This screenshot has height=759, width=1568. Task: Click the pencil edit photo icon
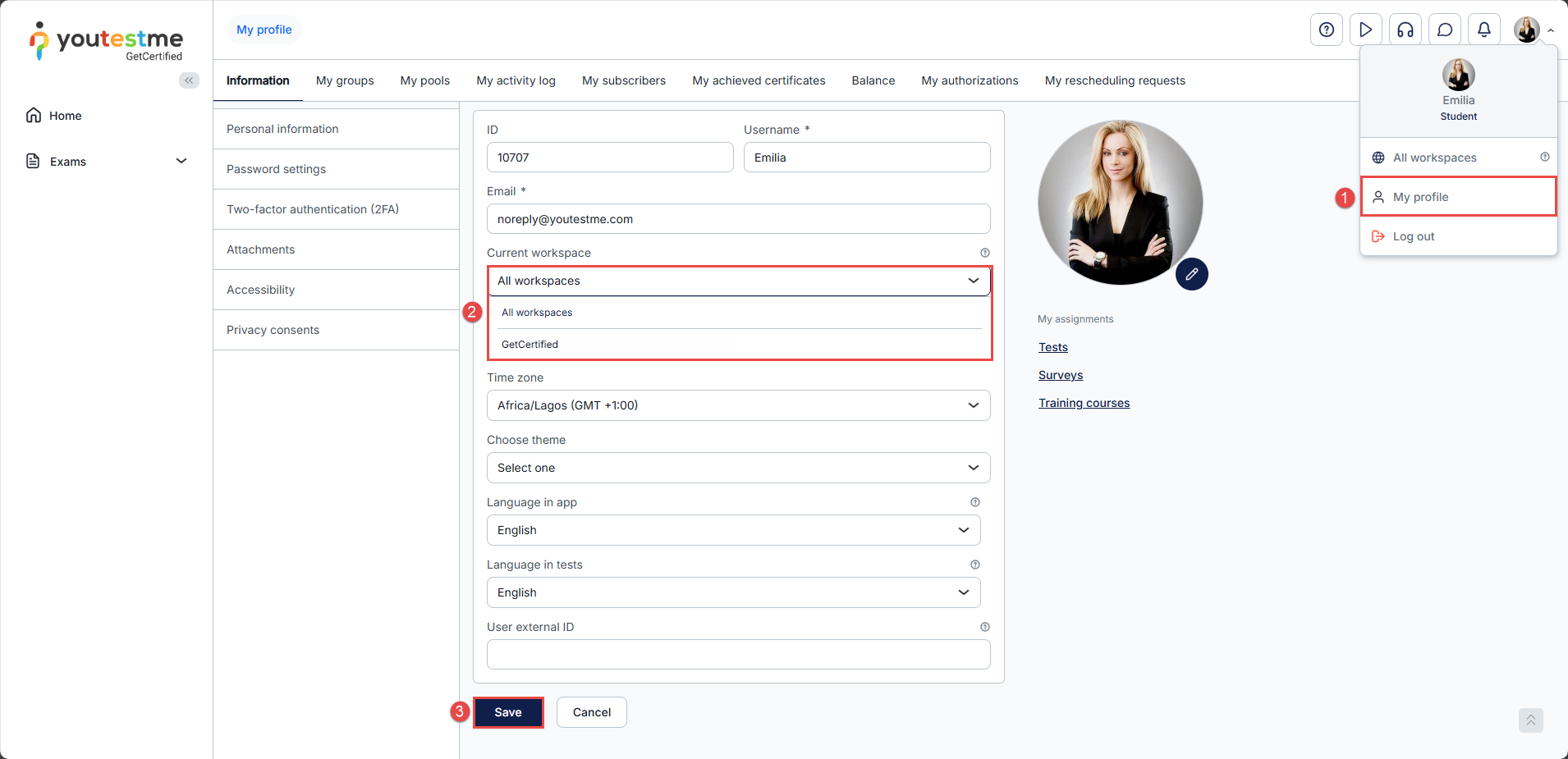[1191, 274]
